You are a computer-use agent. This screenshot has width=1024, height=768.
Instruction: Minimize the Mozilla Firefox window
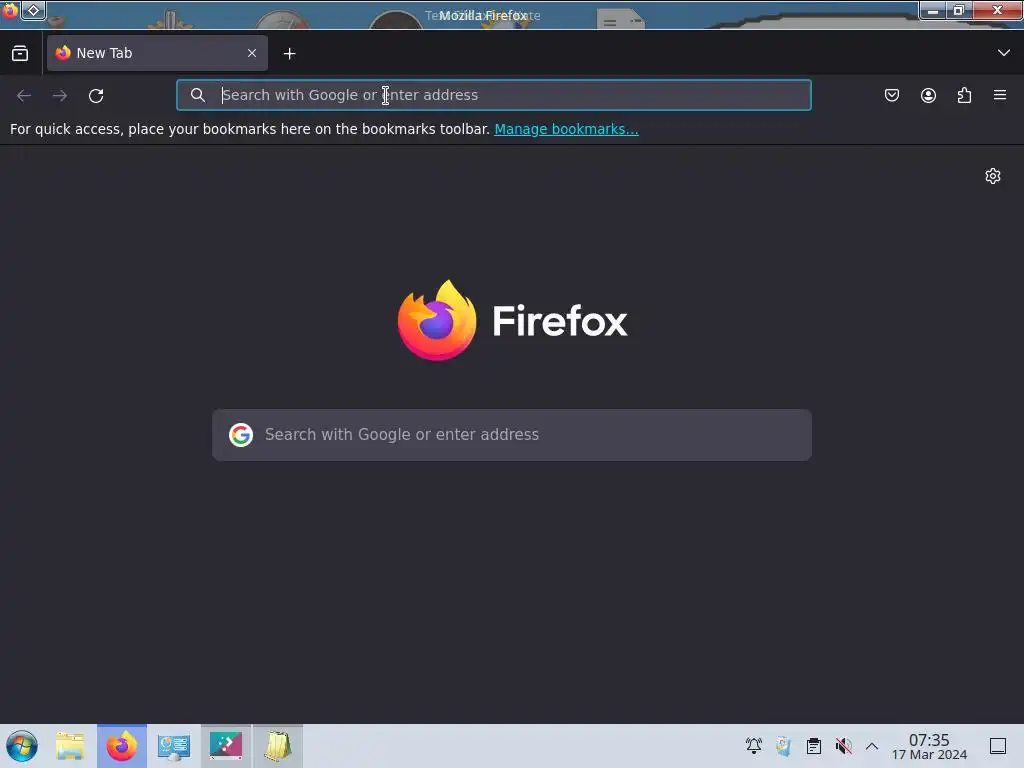pos(933,10)
